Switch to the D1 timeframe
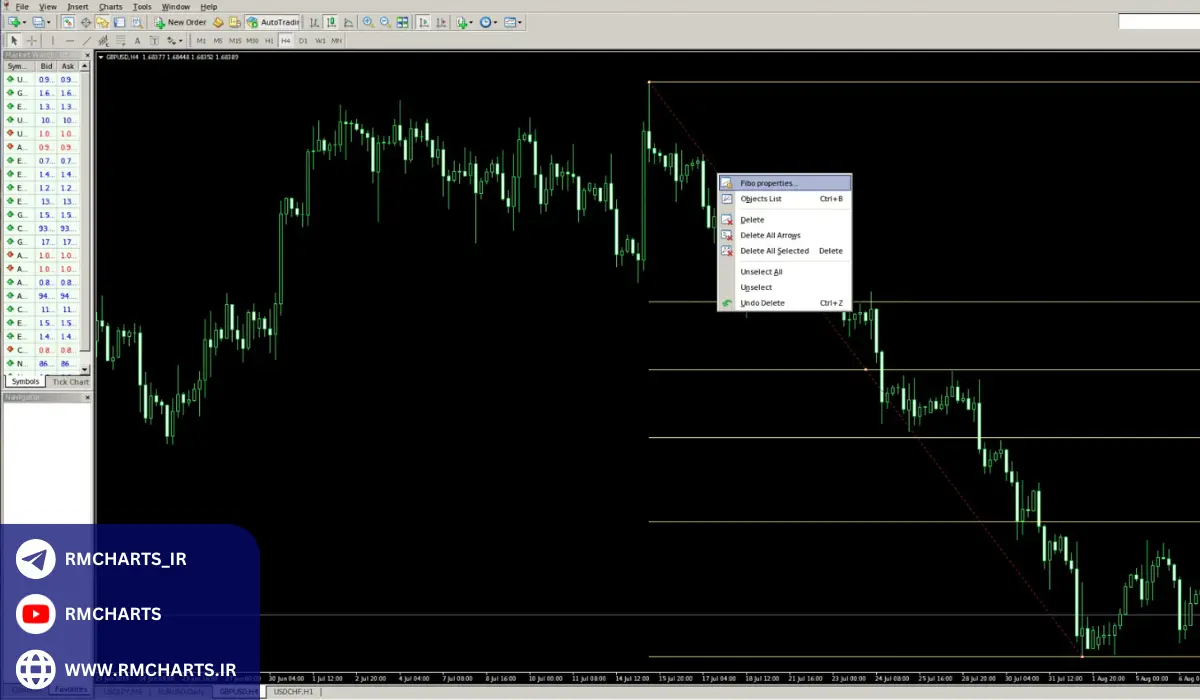The height and width of the screenshot is (700, 1200). (x=303, y=41)
